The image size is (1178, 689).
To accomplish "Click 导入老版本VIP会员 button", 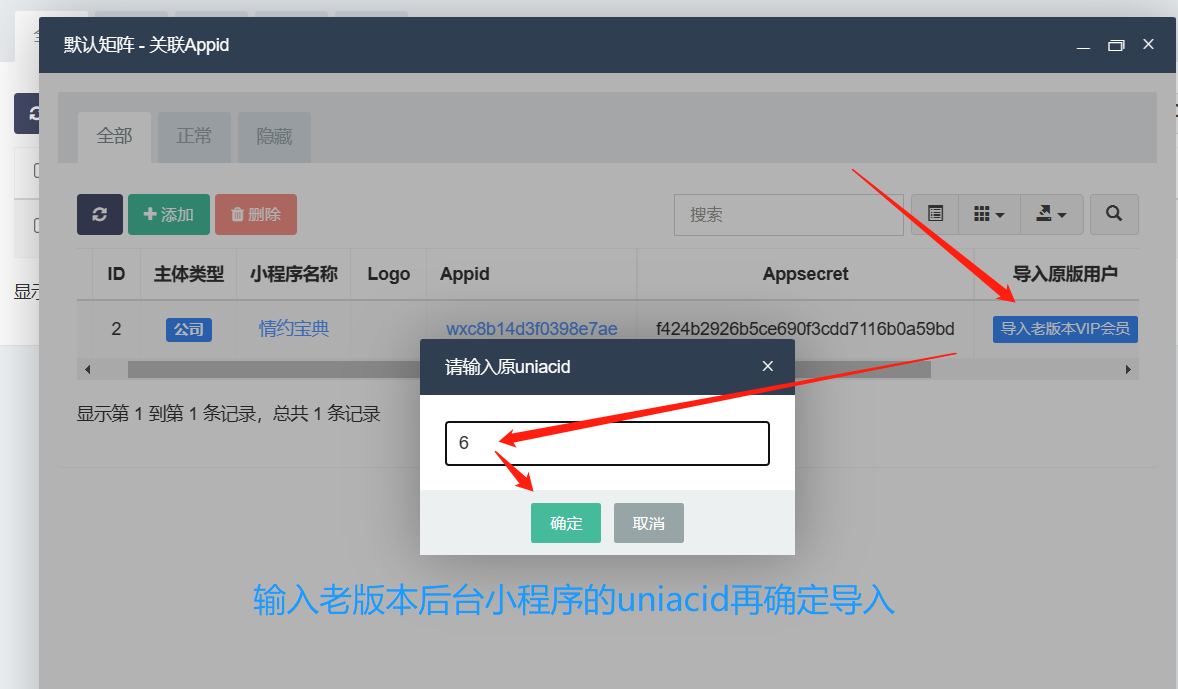I will tap(1065, 329).
